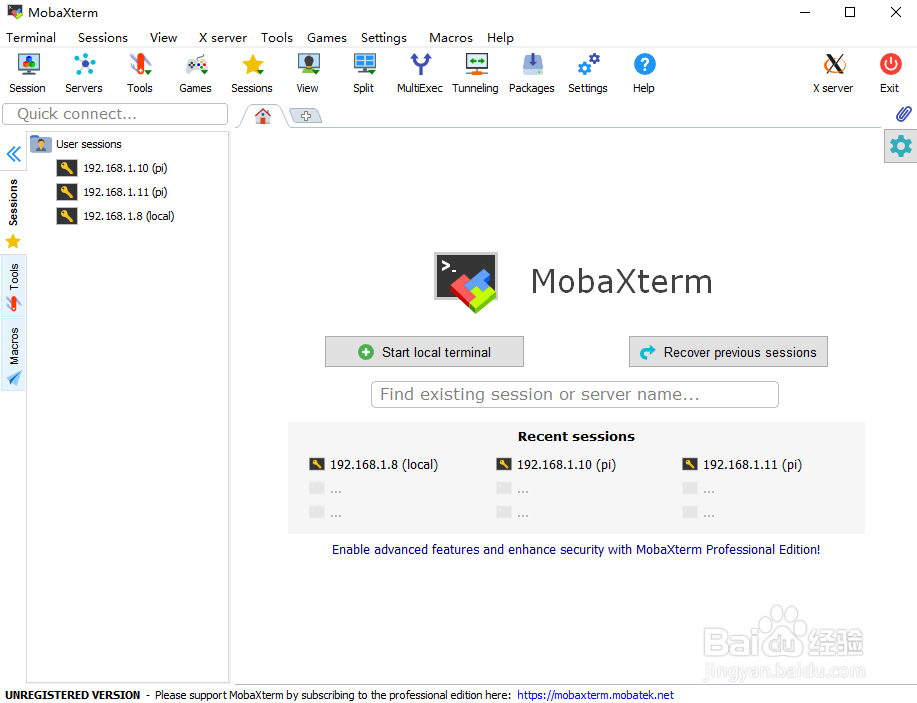
Task: Click the paper plane Macros icon
Action: coord(14,378)
